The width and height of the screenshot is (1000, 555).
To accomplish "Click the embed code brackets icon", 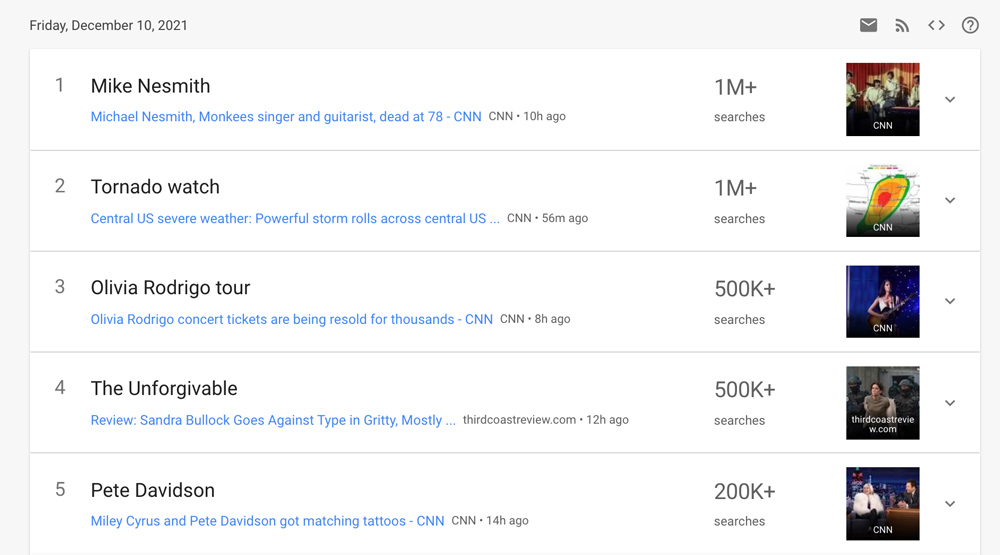I will pos(936,25).
